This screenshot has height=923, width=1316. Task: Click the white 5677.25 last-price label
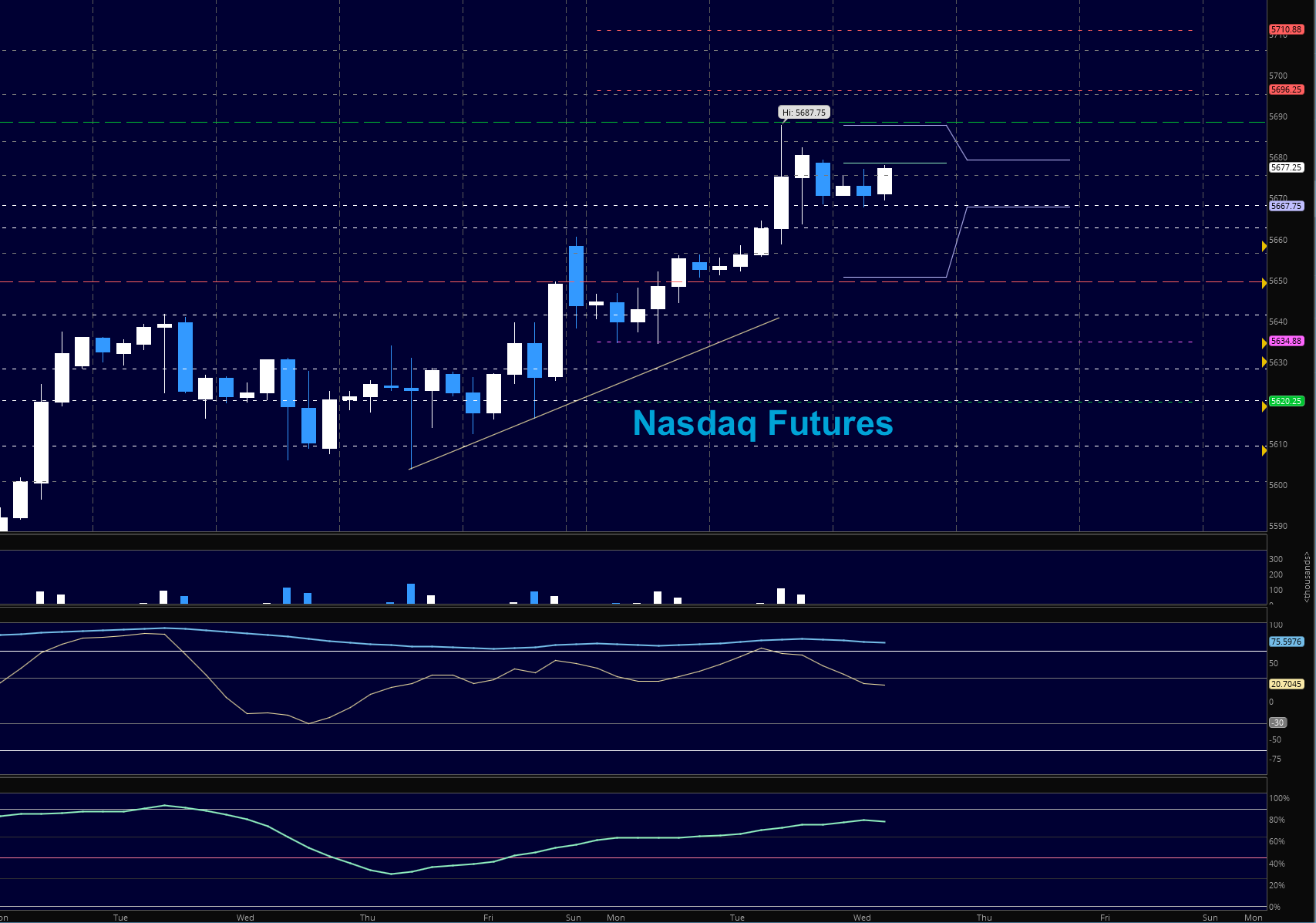coord(1286,167)
